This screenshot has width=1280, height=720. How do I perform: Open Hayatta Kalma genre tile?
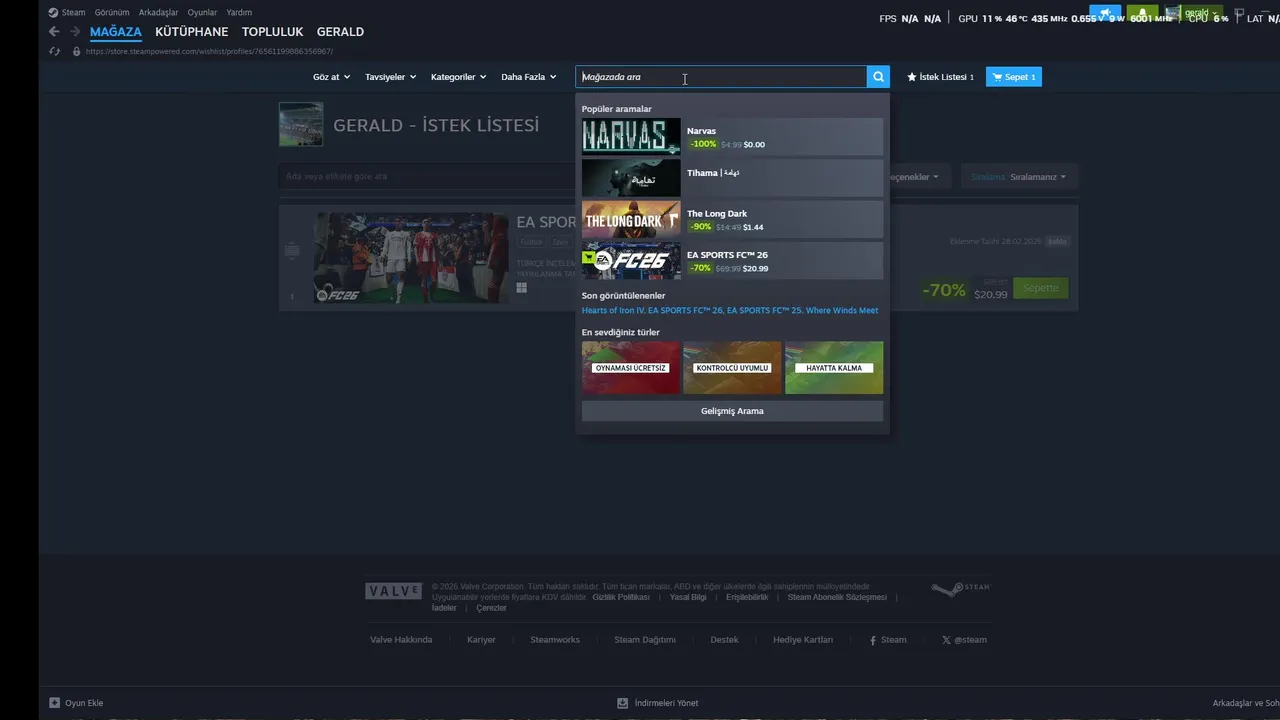[x=834, y=368]
